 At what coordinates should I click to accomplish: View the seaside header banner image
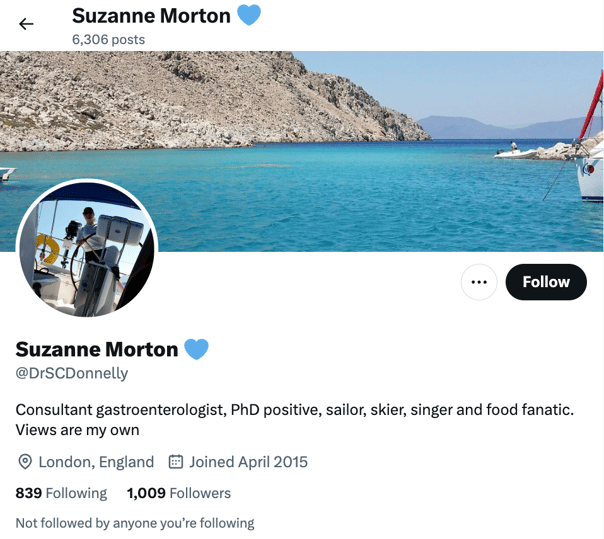302,151
